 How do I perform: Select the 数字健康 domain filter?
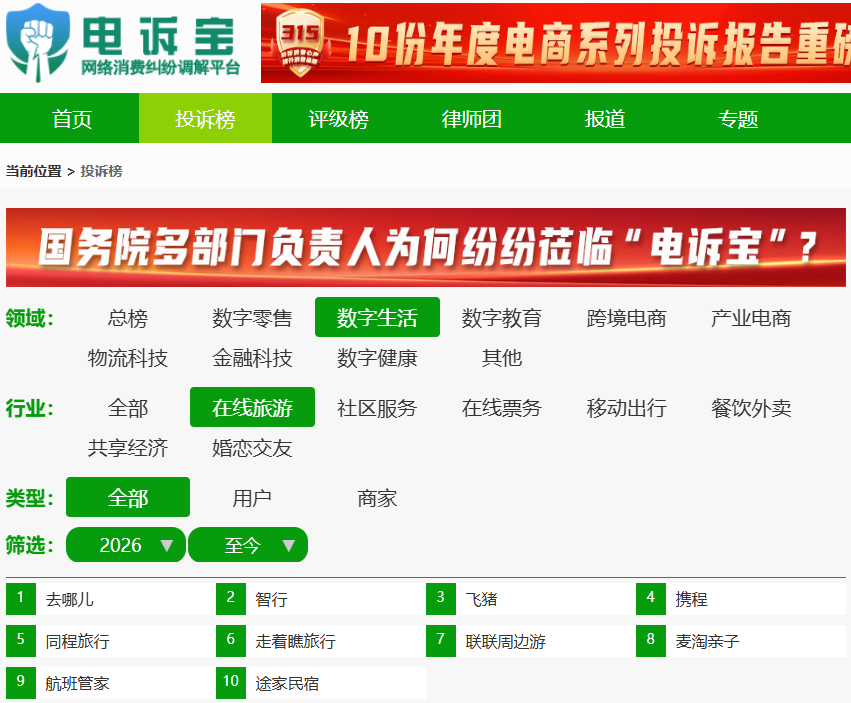377,358
